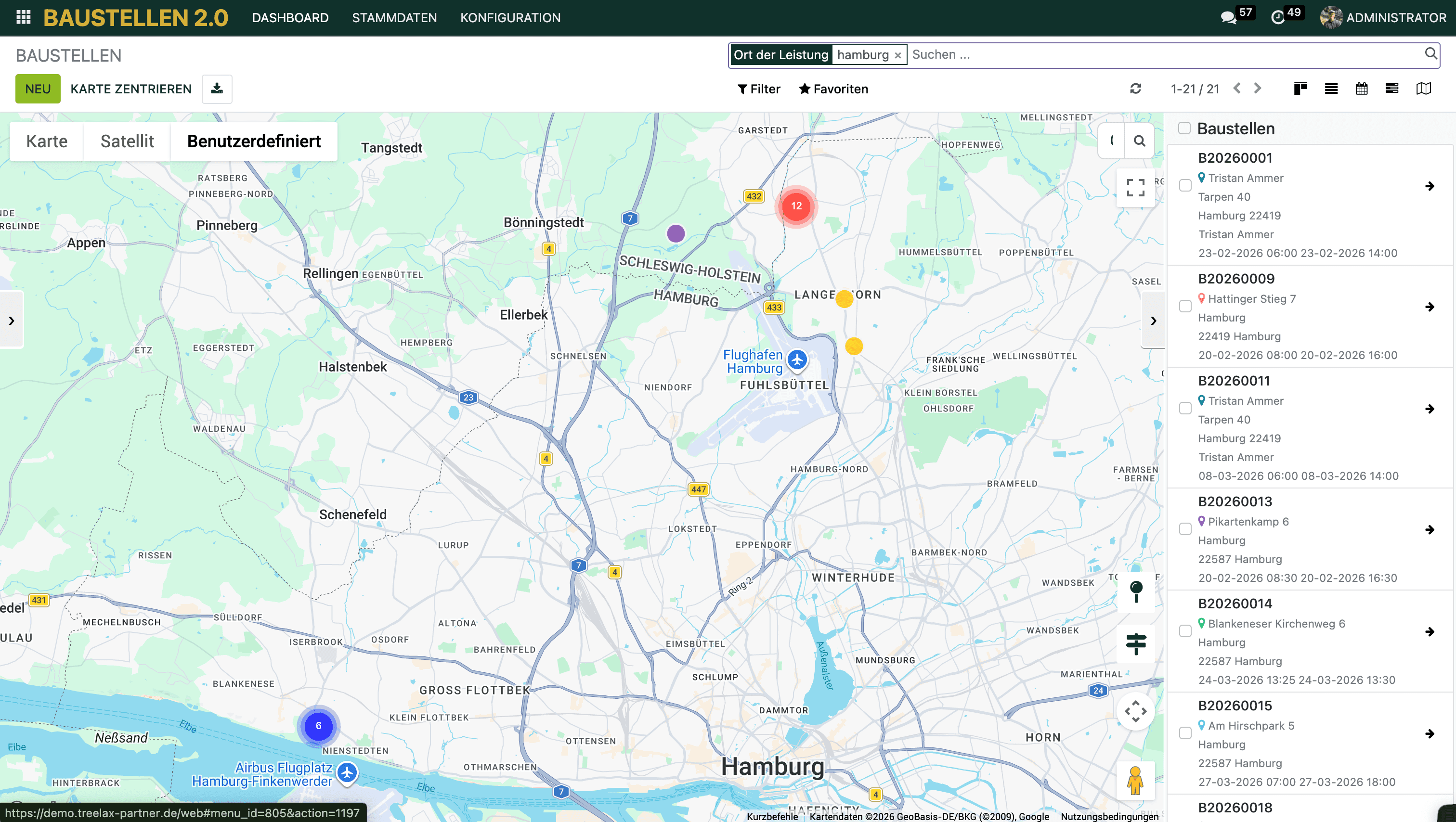
Task: Expand the left side panel chevron
Action: (11, 321)
